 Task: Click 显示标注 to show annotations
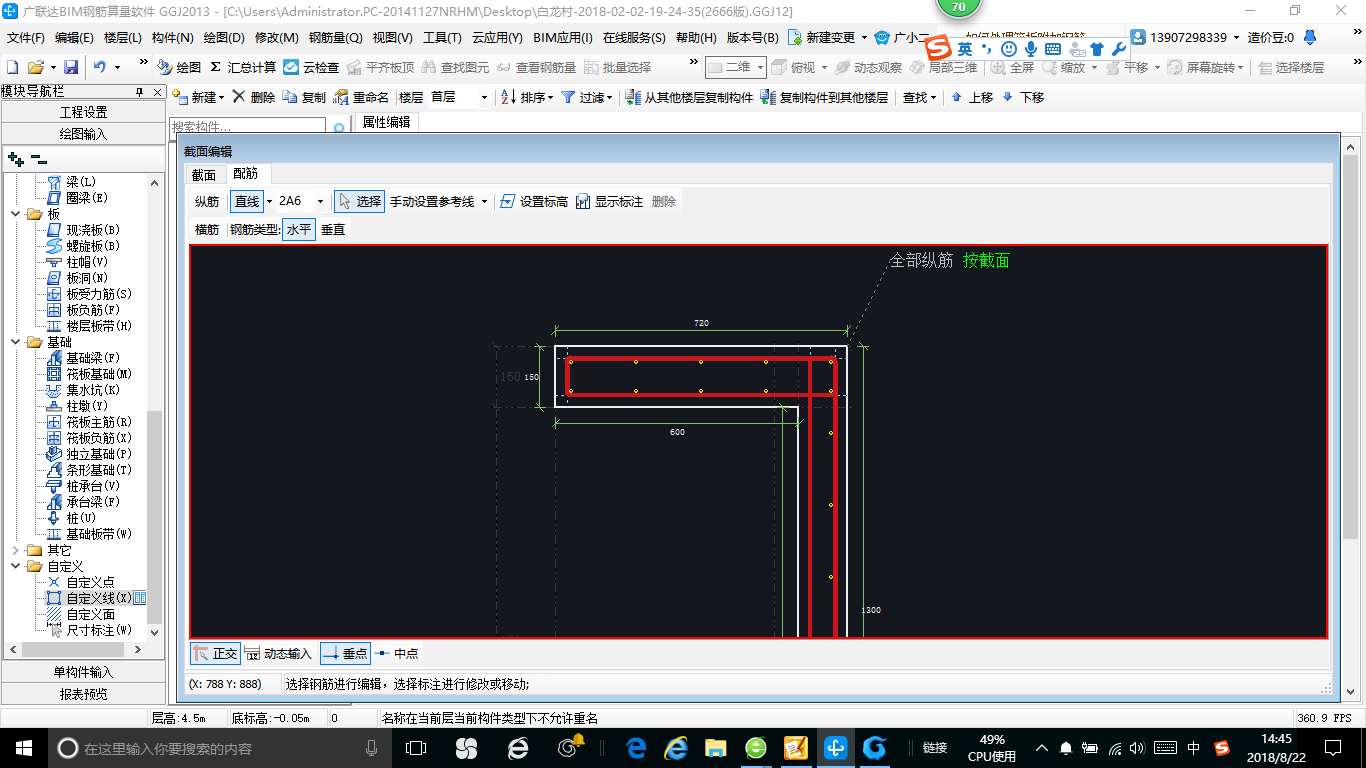[609, 201]
